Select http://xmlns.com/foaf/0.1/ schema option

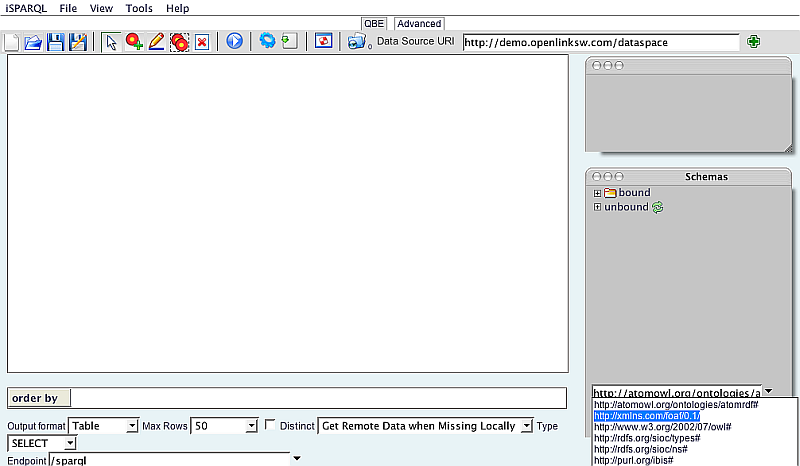pyautogui.click(x=647, y=416)
